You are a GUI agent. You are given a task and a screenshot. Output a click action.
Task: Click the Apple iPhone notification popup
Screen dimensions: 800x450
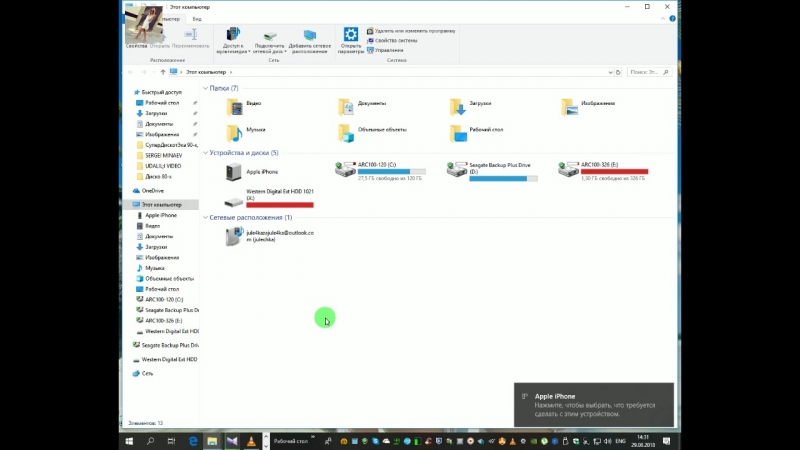pos(593,404)
